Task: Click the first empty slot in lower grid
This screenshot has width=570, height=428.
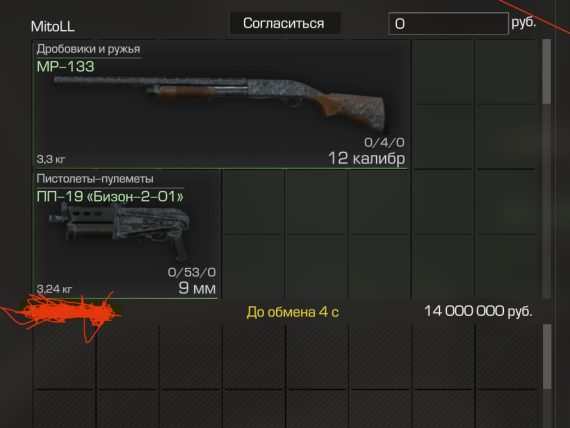Action: coord(64,357)
